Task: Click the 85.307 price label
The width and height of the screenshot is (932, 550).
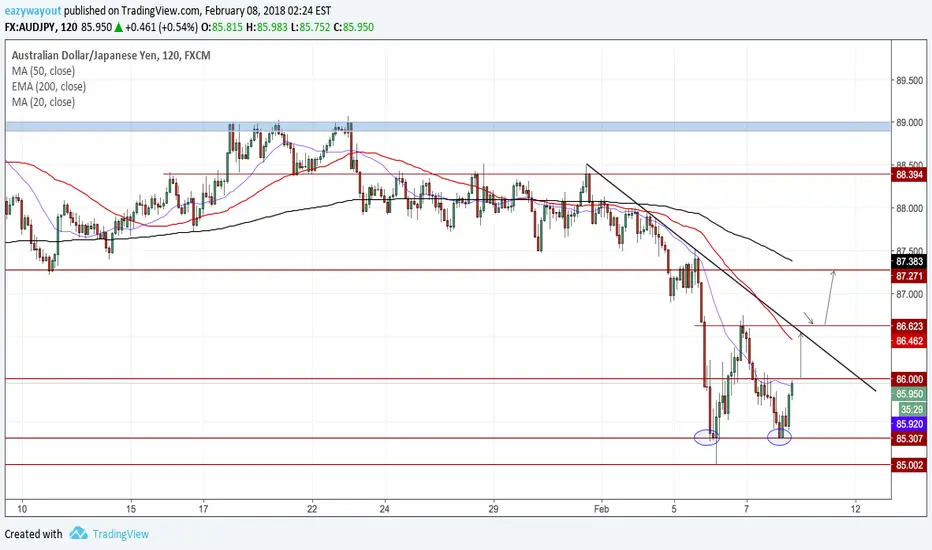Action: click(909, 439)
